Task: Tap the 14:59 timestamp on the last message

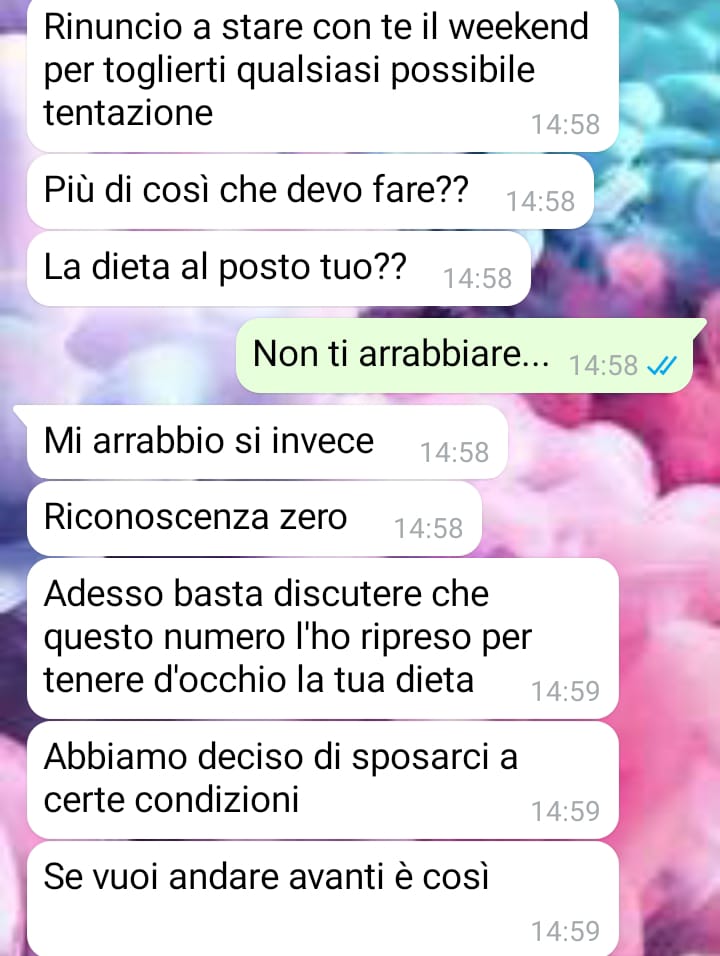Action: (566, 932)
